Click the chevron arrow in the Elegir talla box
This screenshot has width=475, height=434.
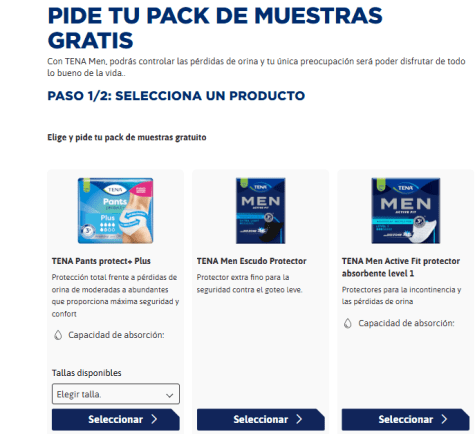pyautogui.click(x=170, y=395)
